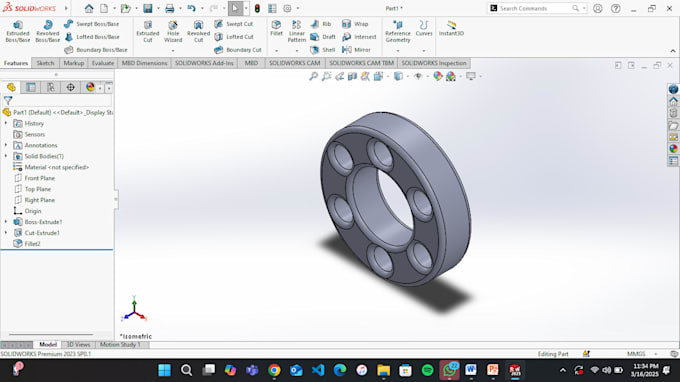Open Reference Geometry options

pos(398,31)
